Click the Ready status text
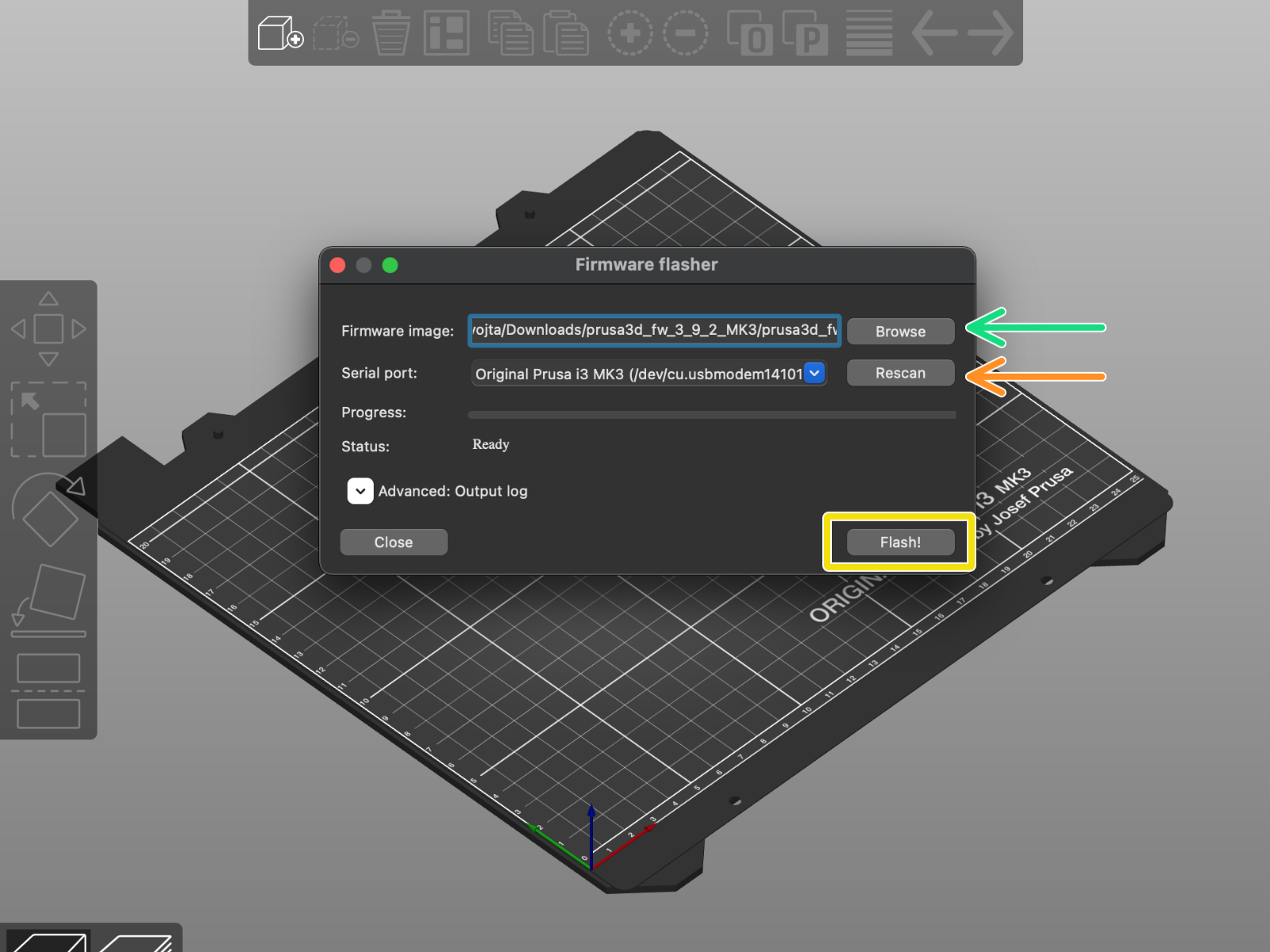The width and height of the screenshot is (1270, 952). pyautogui.click(x=491, y=445)
